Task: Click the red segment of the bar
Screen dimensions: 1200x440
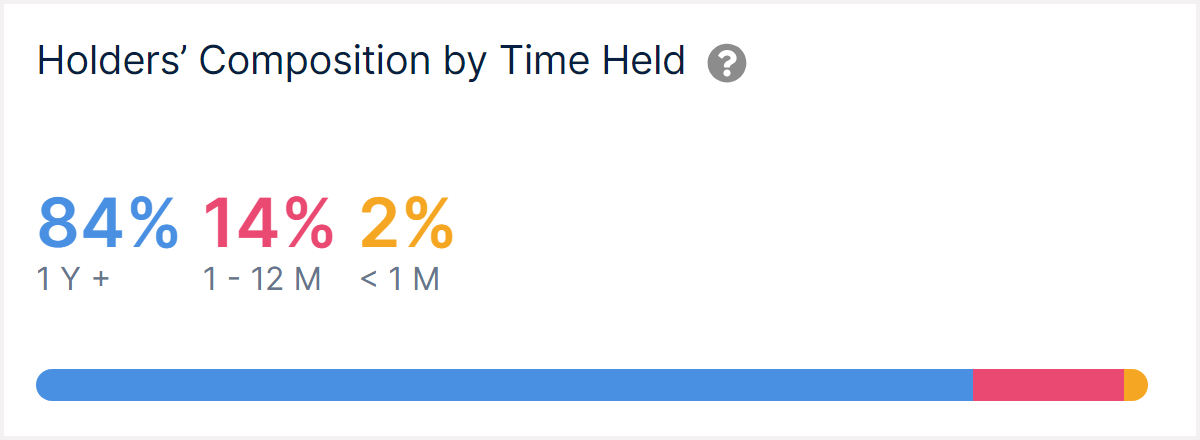Action: (x=1049, y=385)
